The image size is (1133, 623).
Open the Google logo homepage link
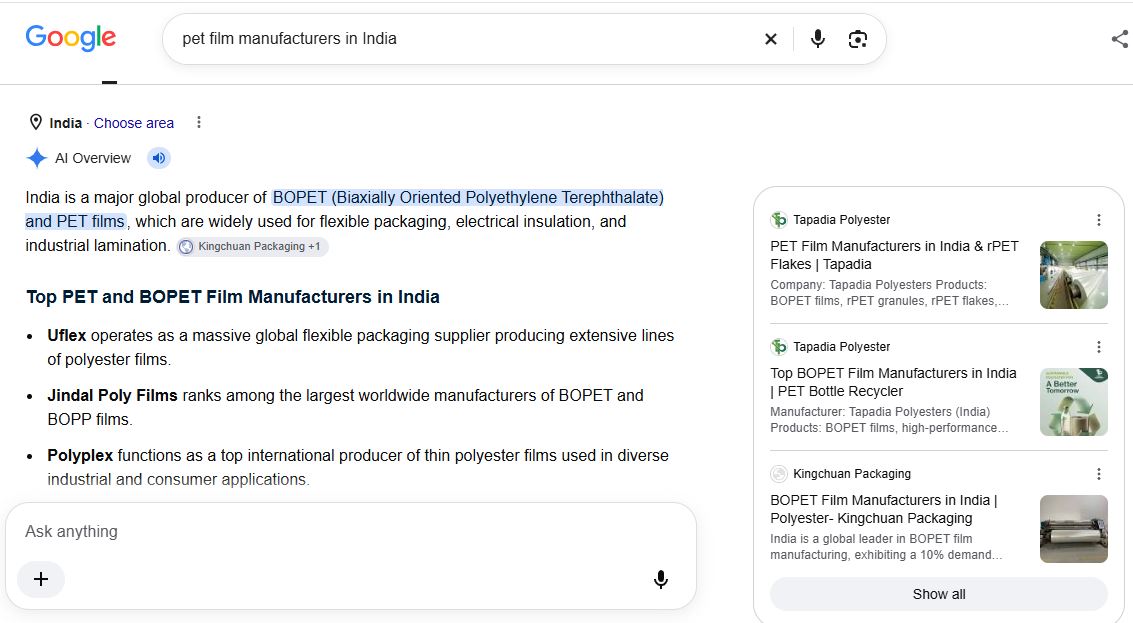(x=71, y=38)
